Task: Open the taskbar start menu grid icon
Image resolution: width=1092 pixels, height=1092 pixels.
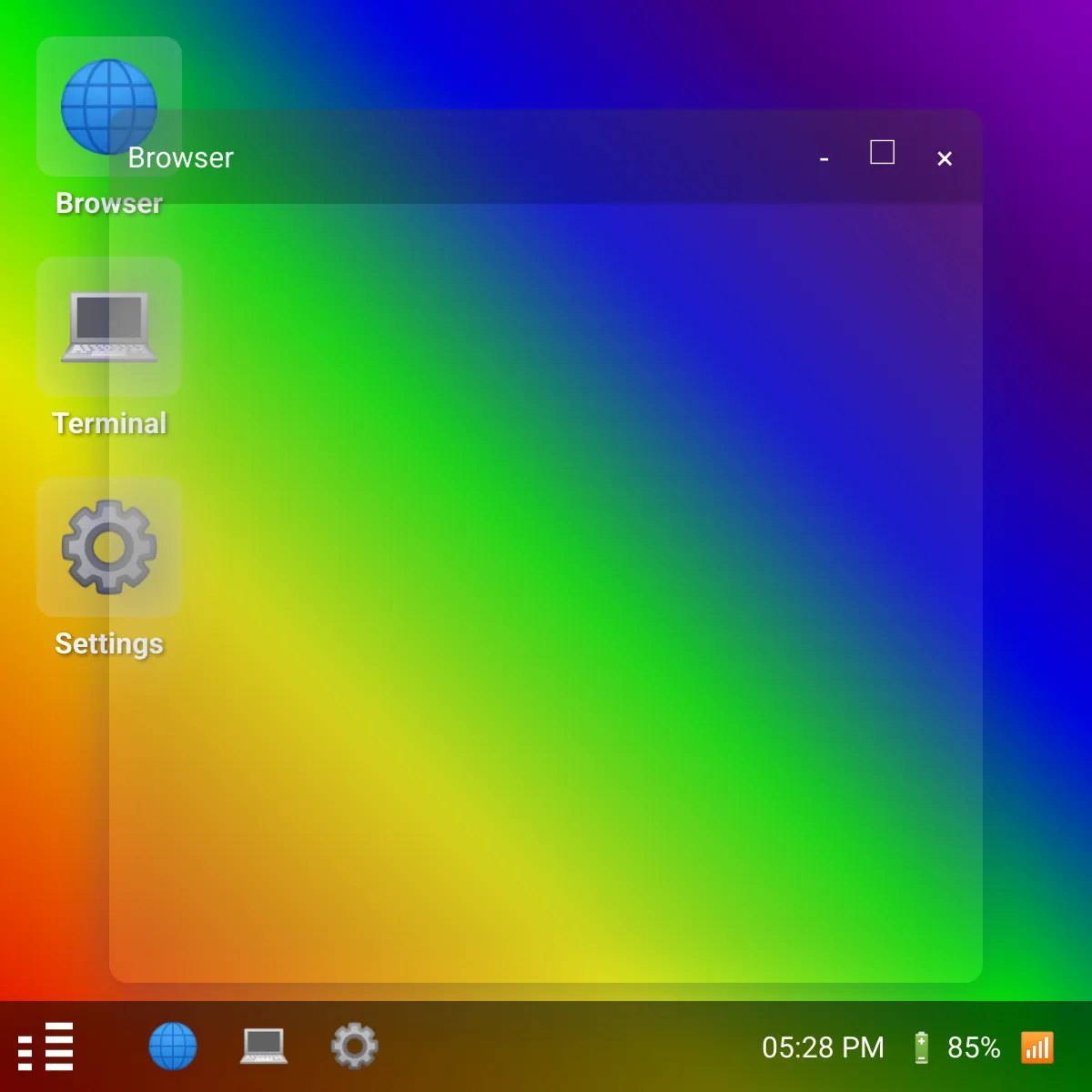Action: (45, 1046)
